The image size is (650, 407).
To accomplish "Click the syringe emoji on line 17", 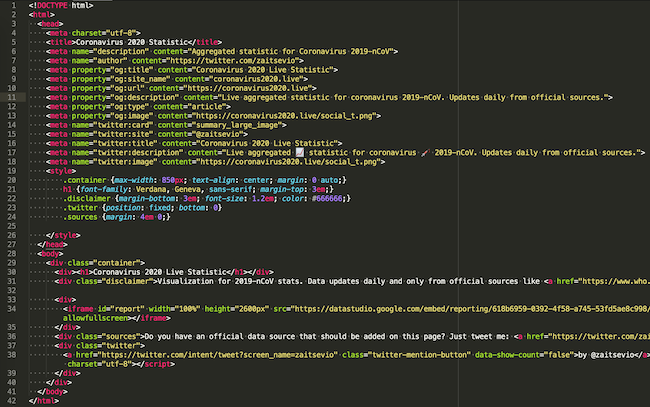I will (425, 153).
